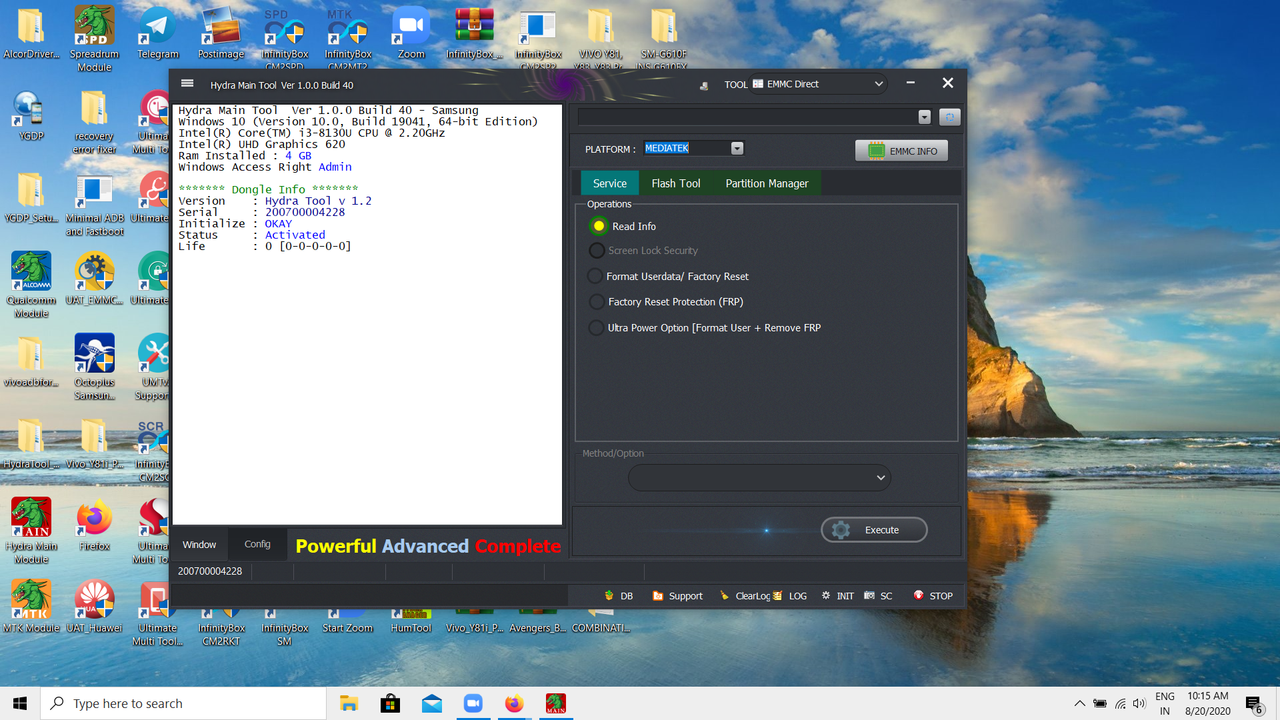Open Mail app from the taskbar
This screenshot has height=720, width=1280.
[x=431, y=703]
